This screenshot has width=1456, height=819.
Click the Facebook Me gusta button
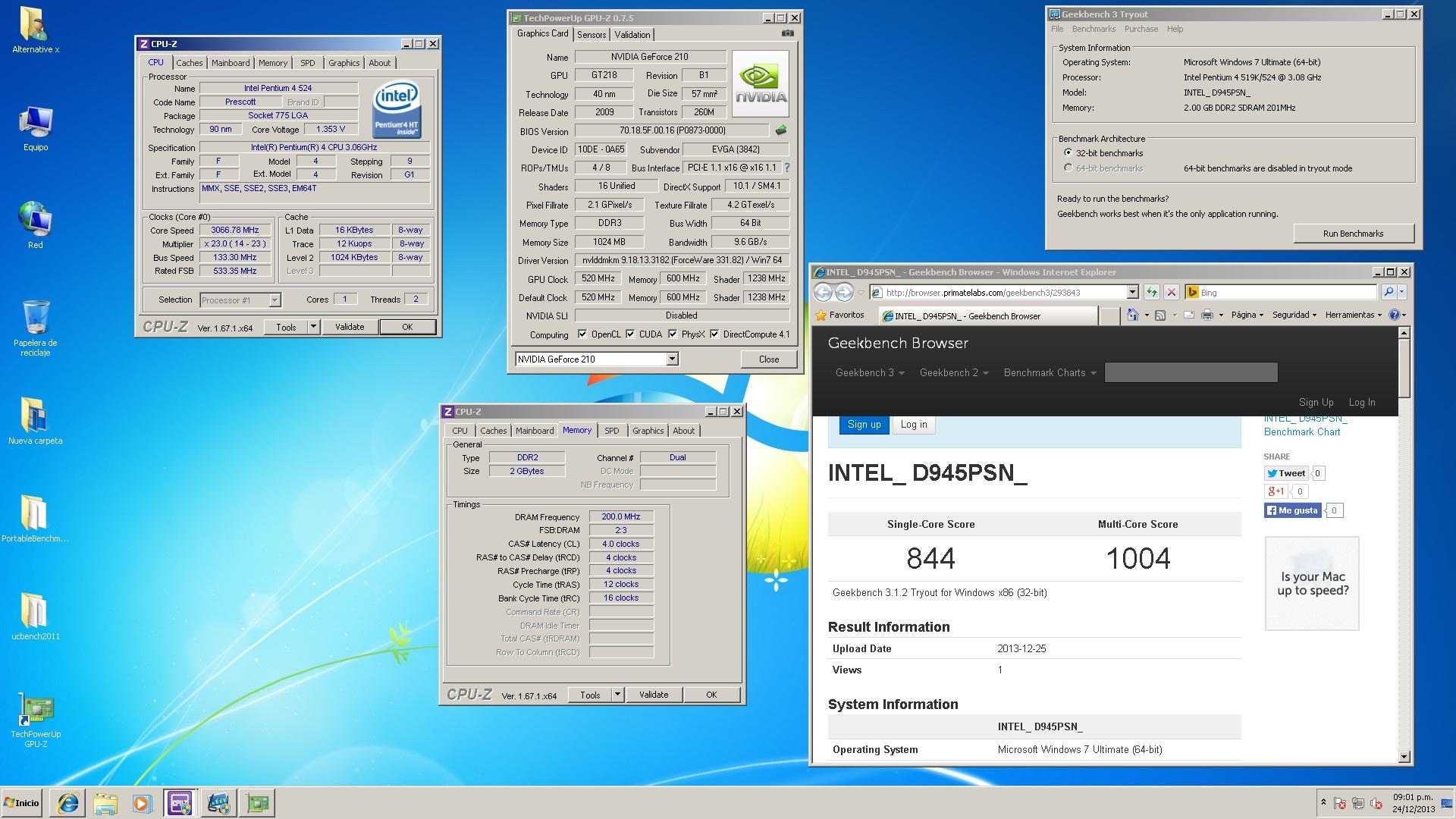(1292, 510)
